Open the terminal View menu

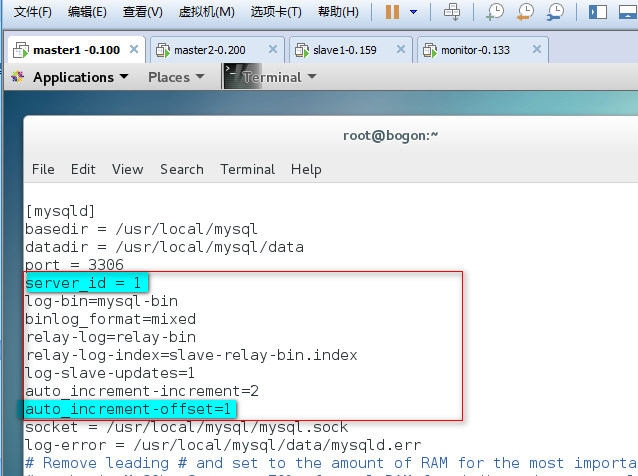click(127, 169)
